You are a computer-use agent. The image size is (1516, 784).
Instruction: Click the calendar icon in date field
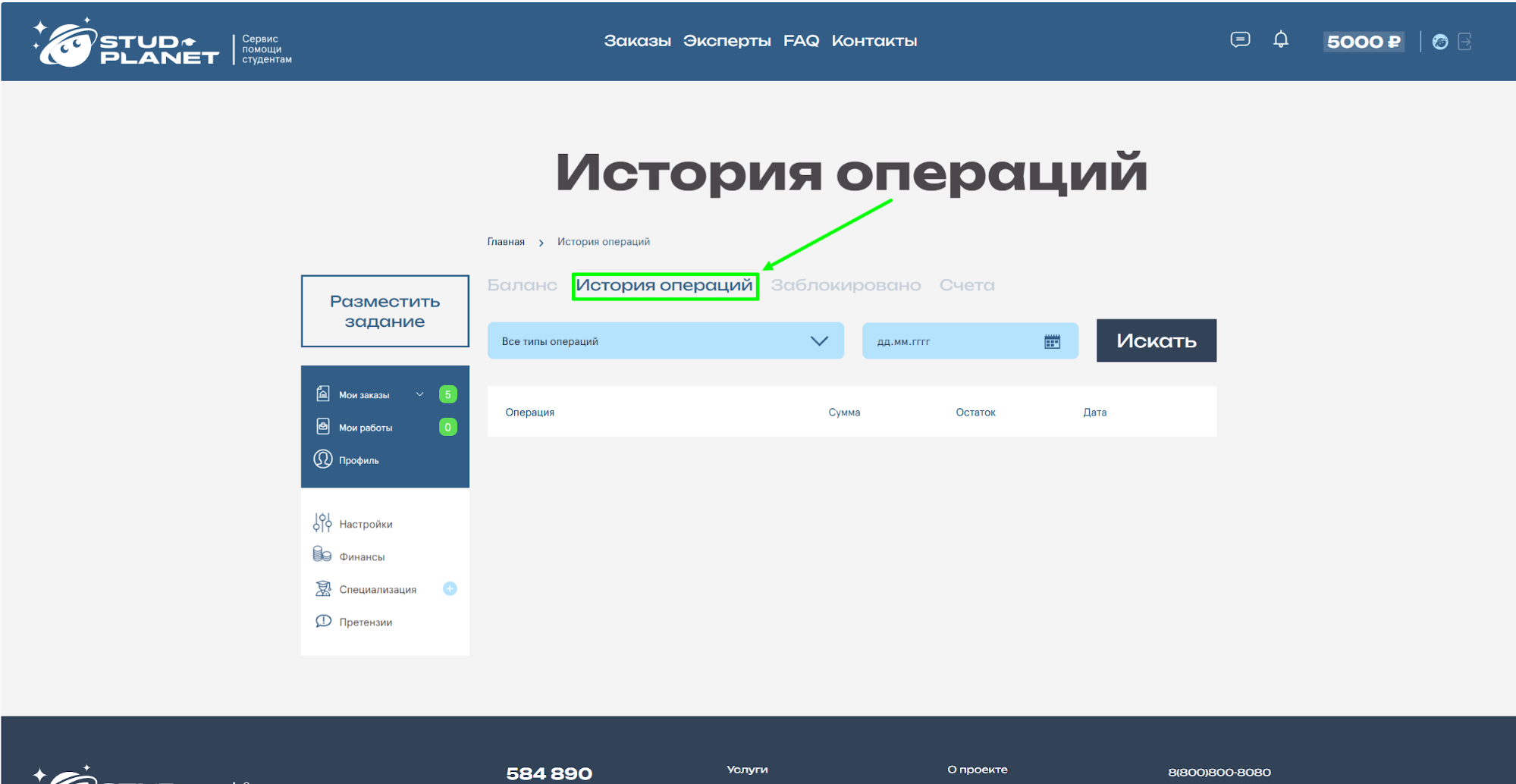tap(1052, 341)
